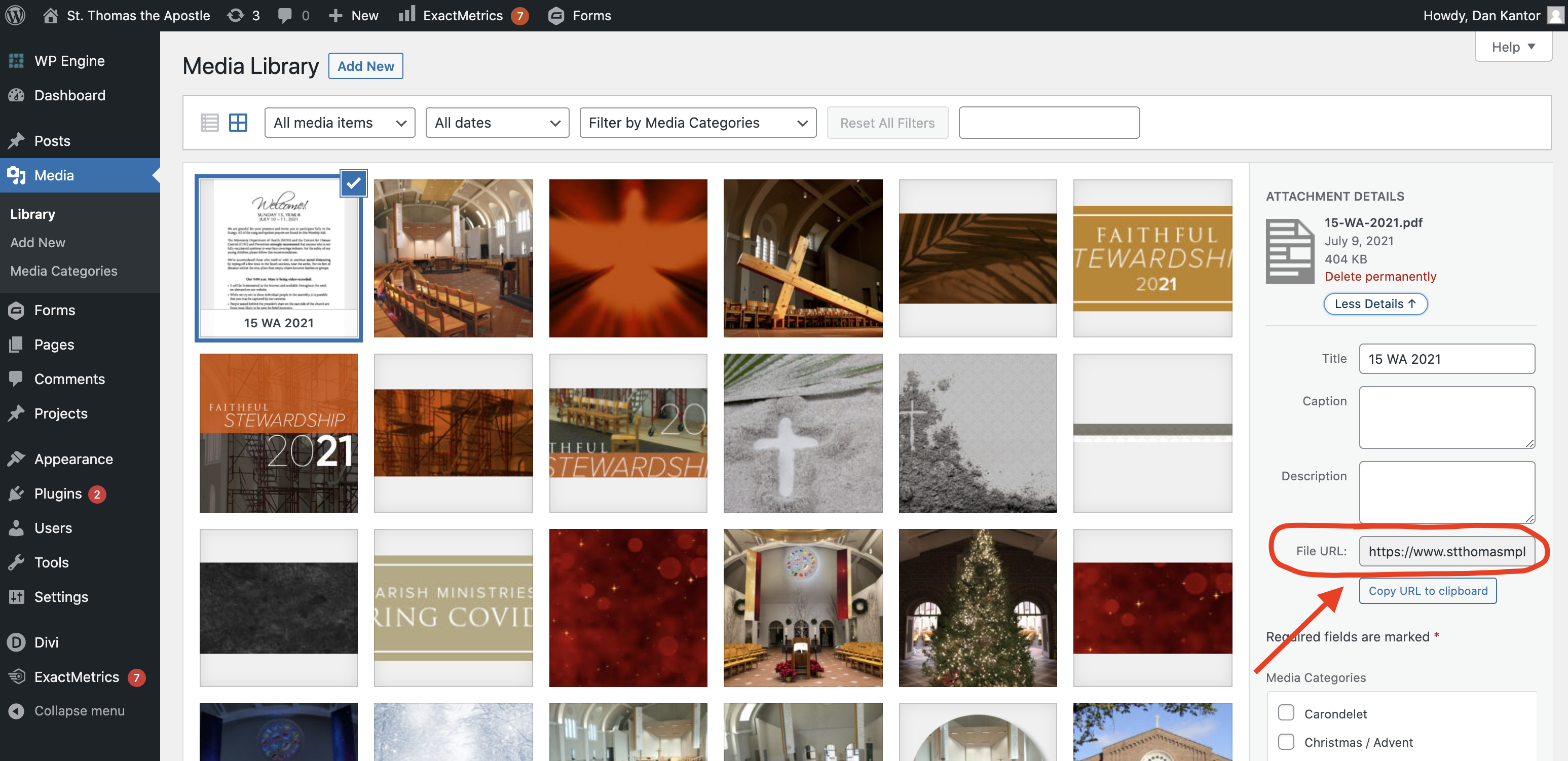Click the plus New icon in the admin bar

[335, 16]
